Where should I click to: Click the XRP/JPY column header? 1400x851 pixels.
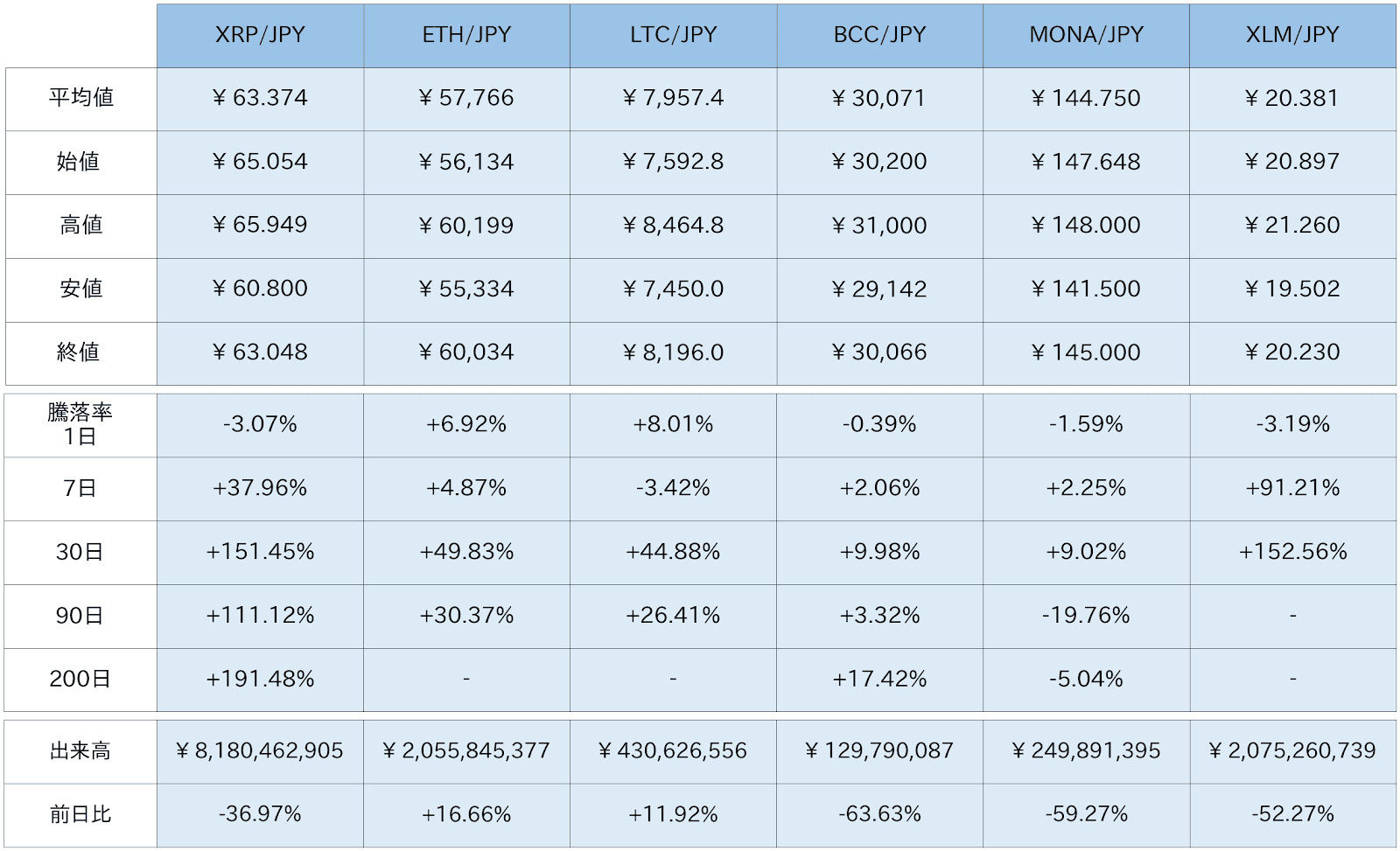(x=260, y=35)
